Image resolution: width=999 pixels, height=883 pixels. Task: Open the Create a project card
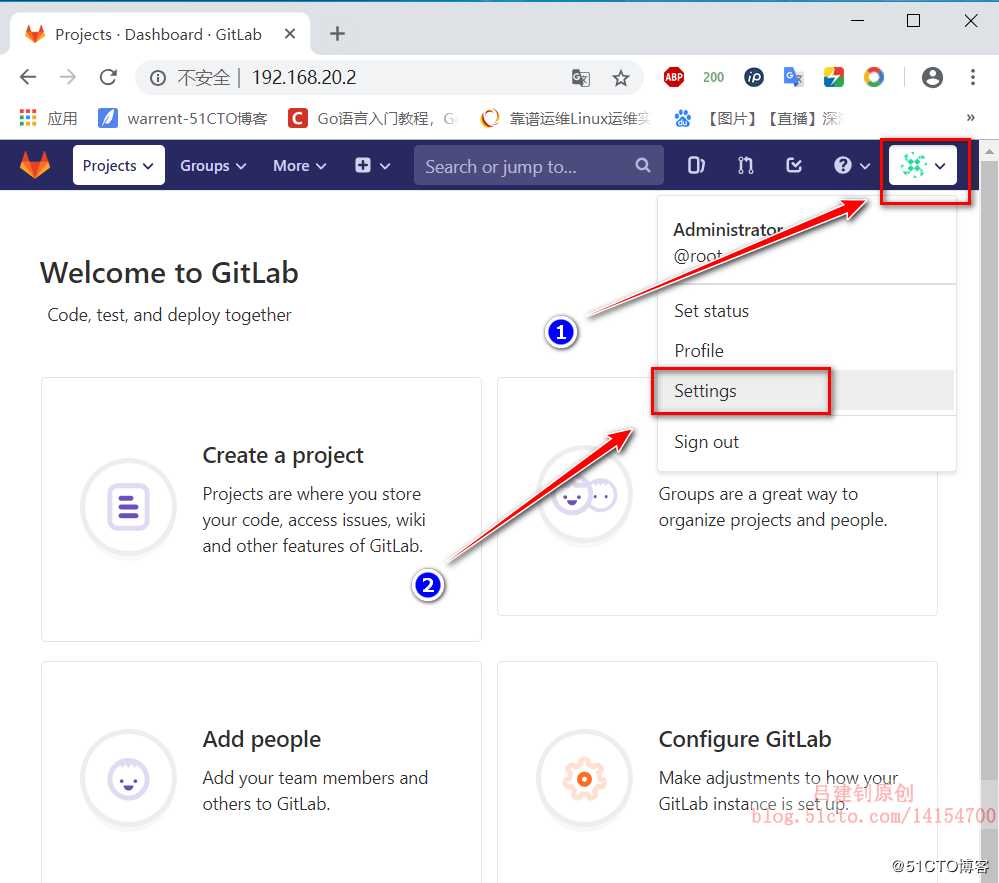(261, 509)
